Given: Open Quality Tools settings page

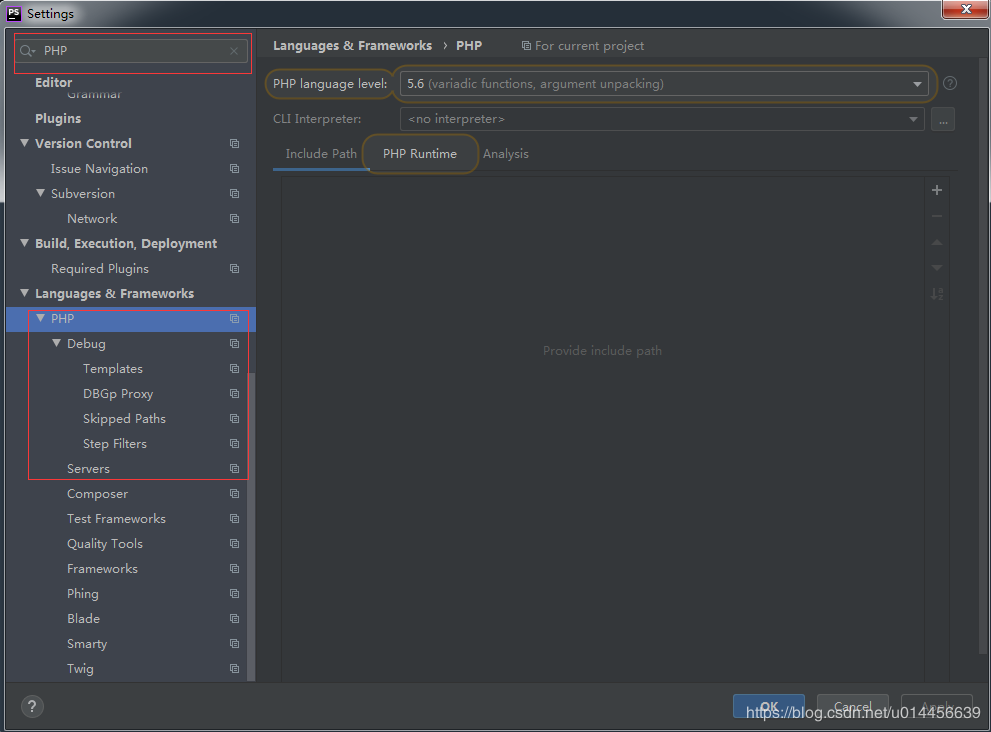Looking at the screenshot, I should 105,544.
